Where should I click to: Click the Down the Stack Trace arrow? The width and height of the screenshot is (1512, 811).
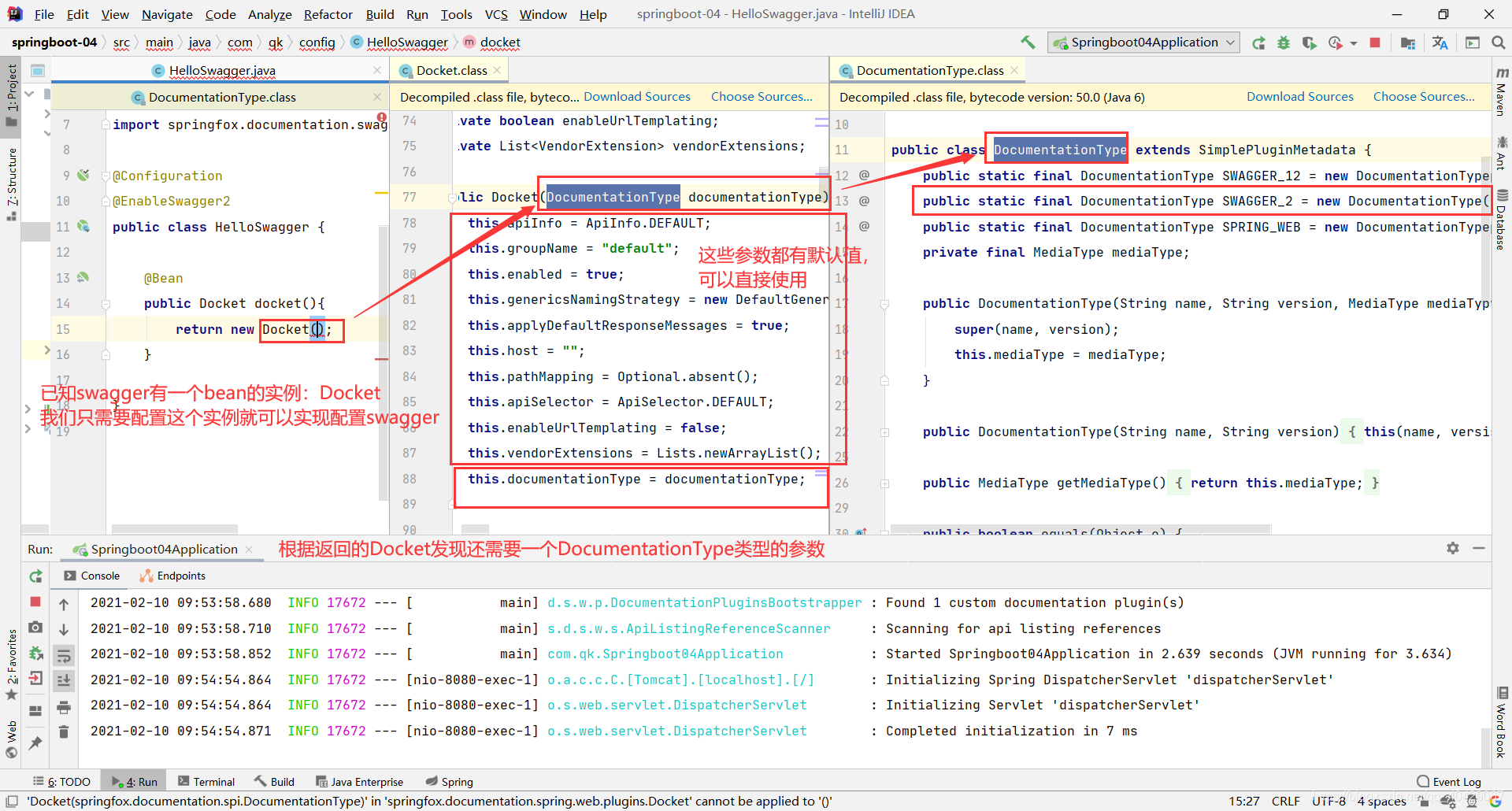click(64, 630)
